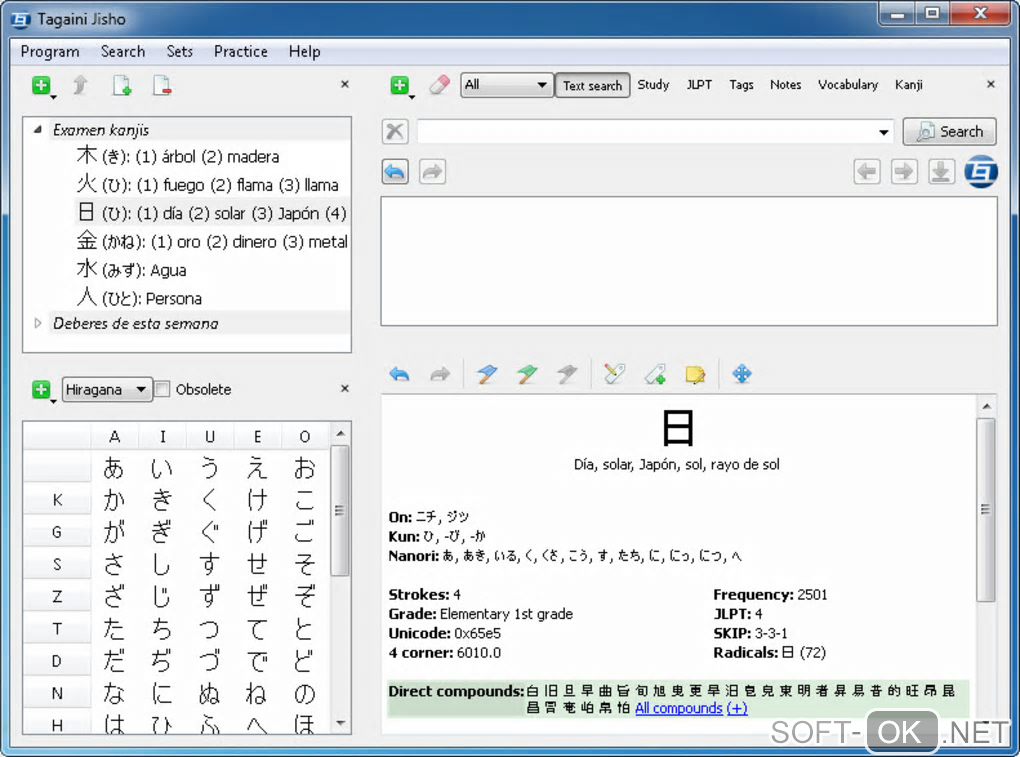Click the eraser icon in search toolbar
This screenshot has height=757, width=1020.
[440, 85]
